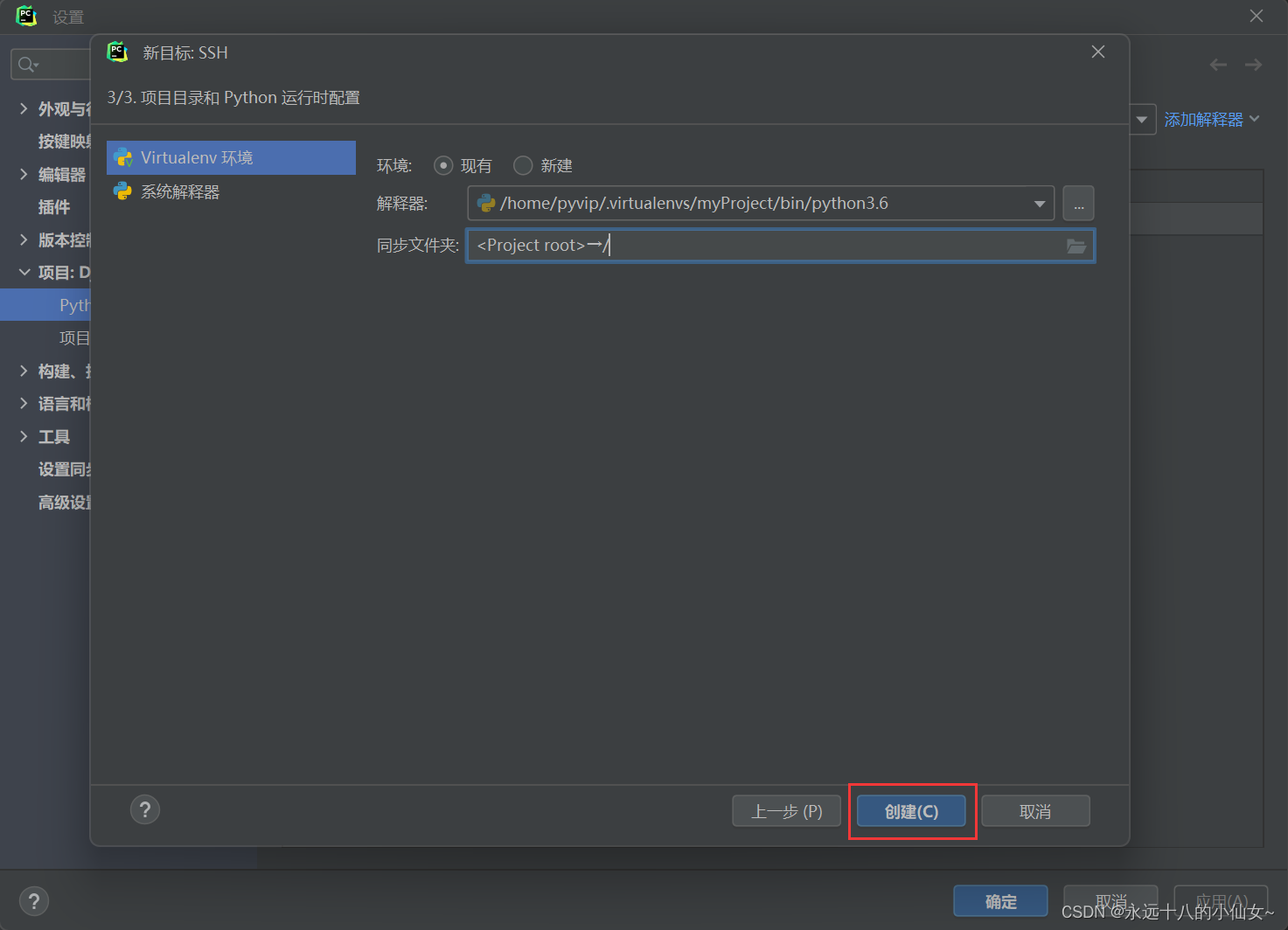The image size is (1288, 930).
Task: Open the 高级设置 settings entry
Action: [65, 503]
